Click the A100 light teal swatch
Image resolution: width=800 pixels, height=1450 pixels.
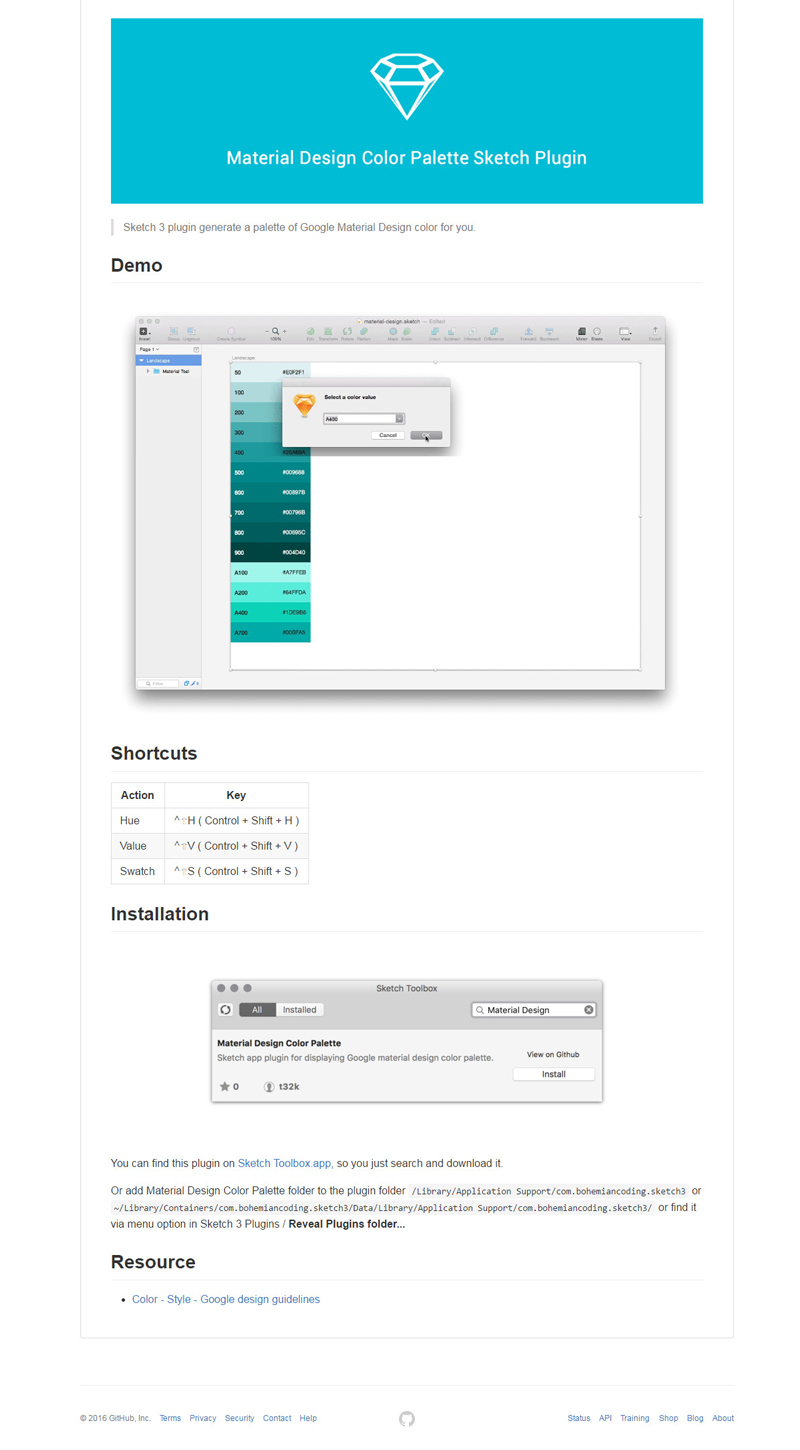point(270,572)
